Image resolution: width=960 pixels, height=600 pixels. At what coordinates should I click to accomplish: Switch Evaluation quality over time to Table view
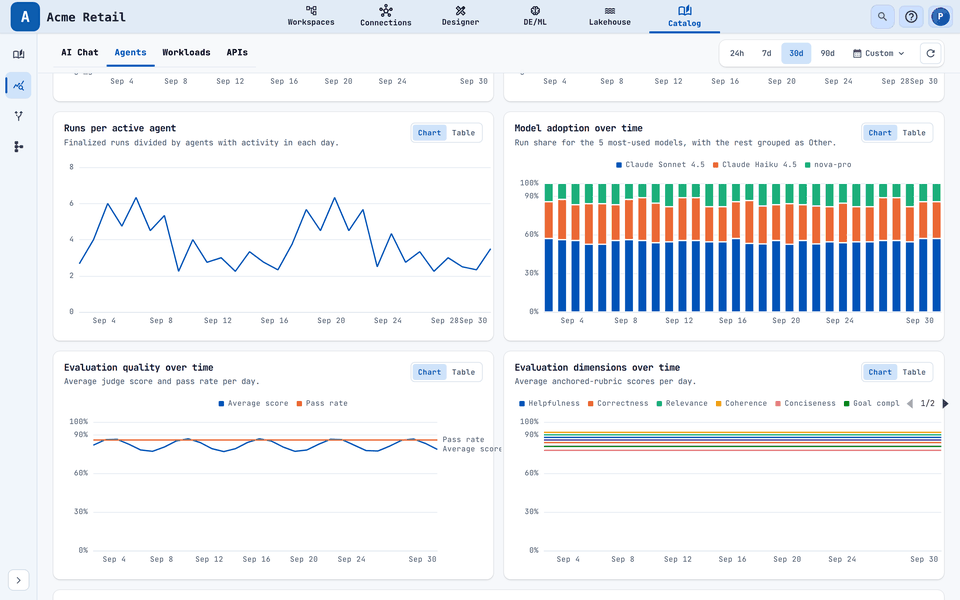tap(463, 372)
